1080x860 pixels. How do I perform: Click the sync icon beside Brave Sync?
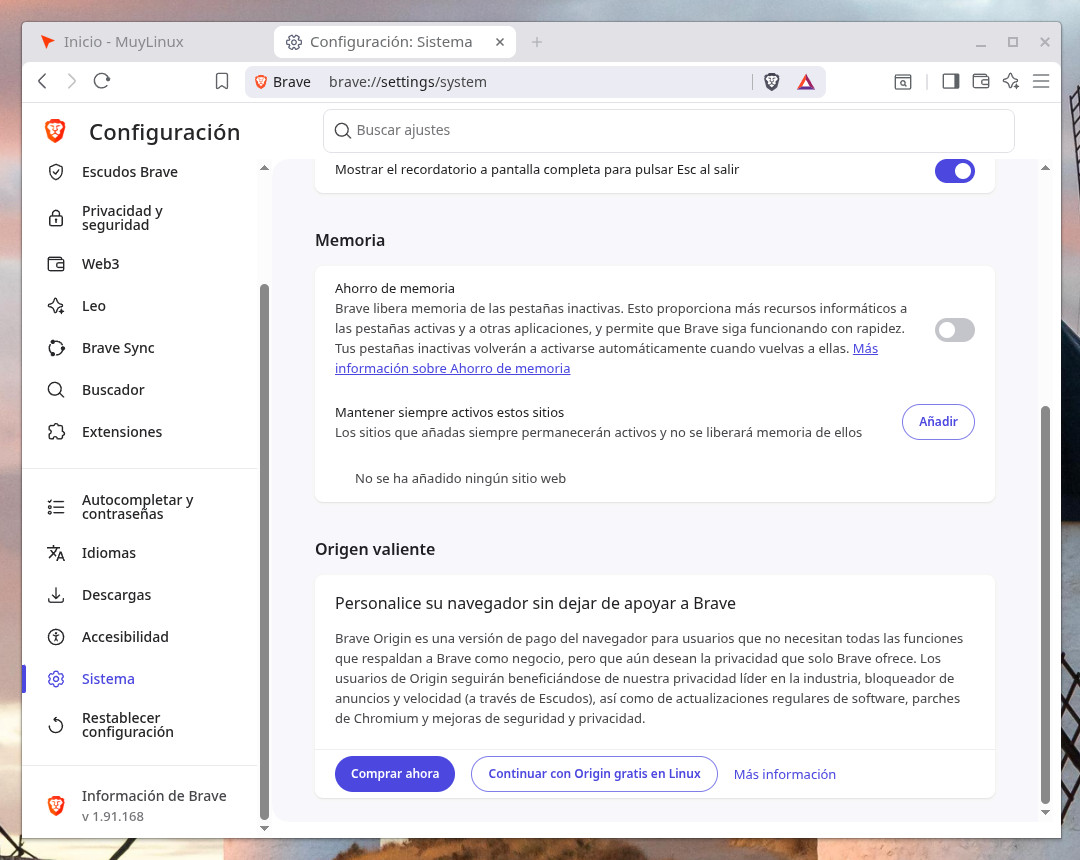click(x=56, y=348)
